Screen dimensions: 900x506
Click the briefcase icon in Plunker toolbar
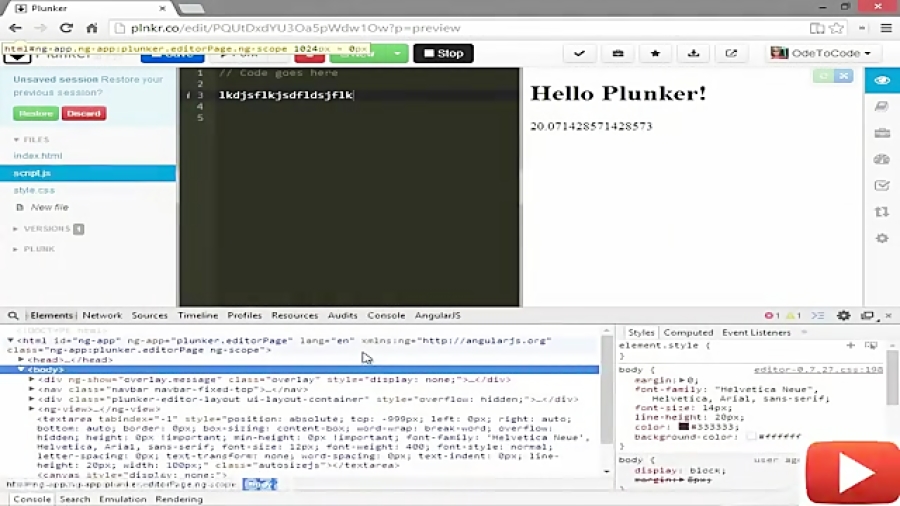[x=618, y=53]
